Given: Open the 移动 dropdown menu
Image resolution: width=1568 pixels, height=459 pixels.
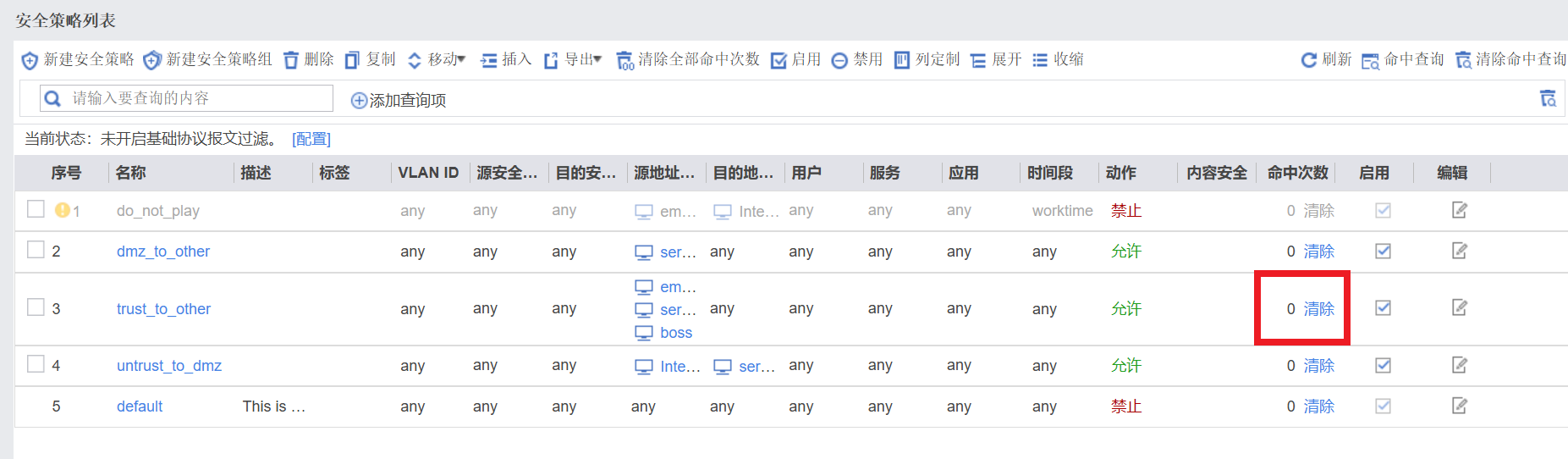Looking at the screenshot, I should point(437,60).
